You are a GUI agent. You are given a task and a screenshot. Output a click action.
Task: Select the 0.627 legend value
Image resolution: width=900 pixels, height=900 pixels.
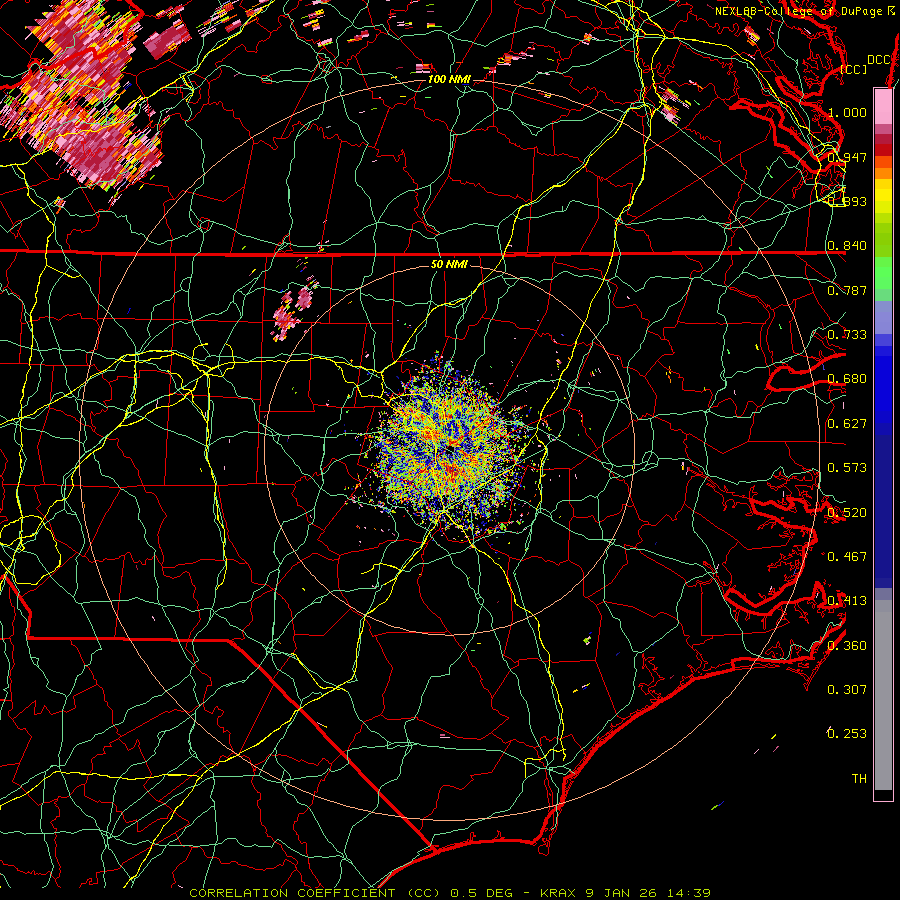pyautogui.click(x=847, y=423)
